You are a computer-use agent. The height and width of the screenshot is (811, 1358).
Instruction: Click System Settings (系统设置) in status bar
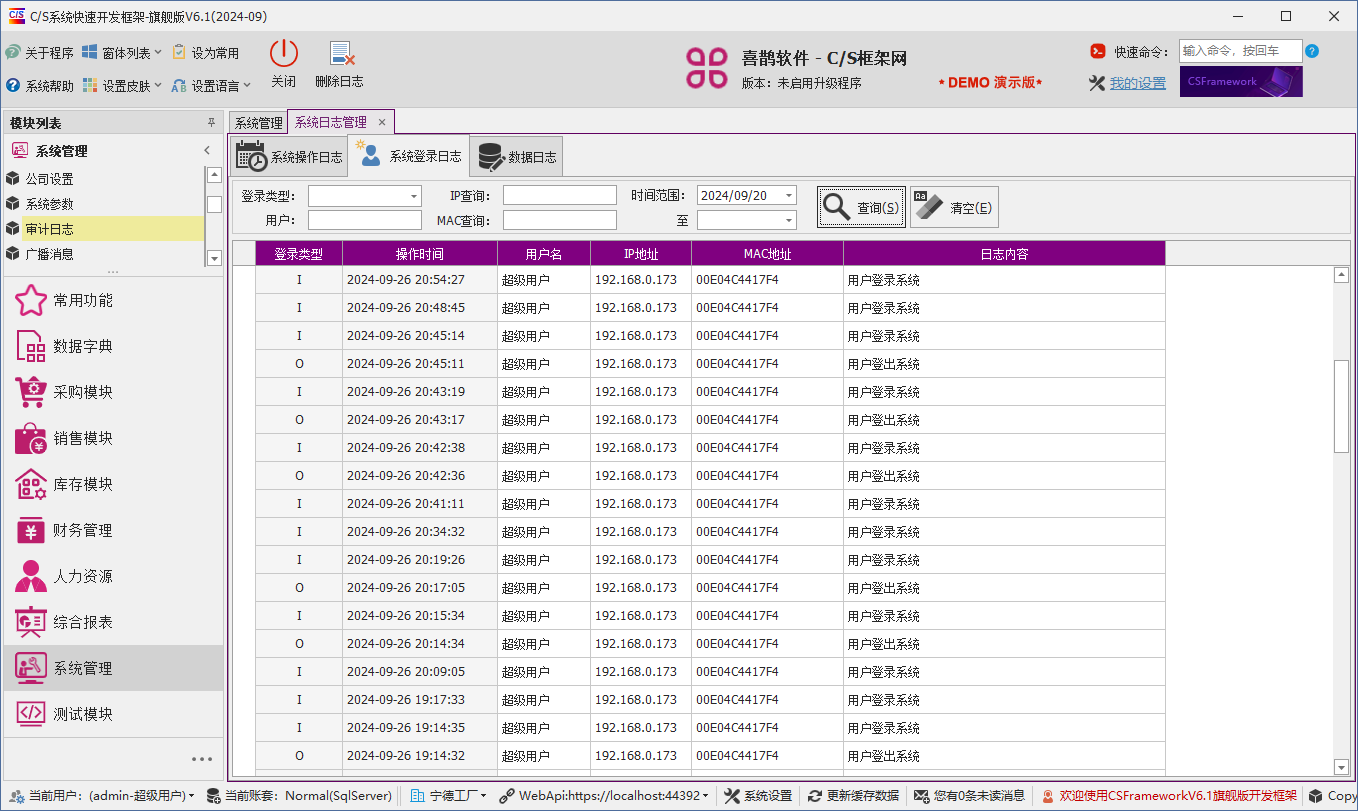[758, 796]
